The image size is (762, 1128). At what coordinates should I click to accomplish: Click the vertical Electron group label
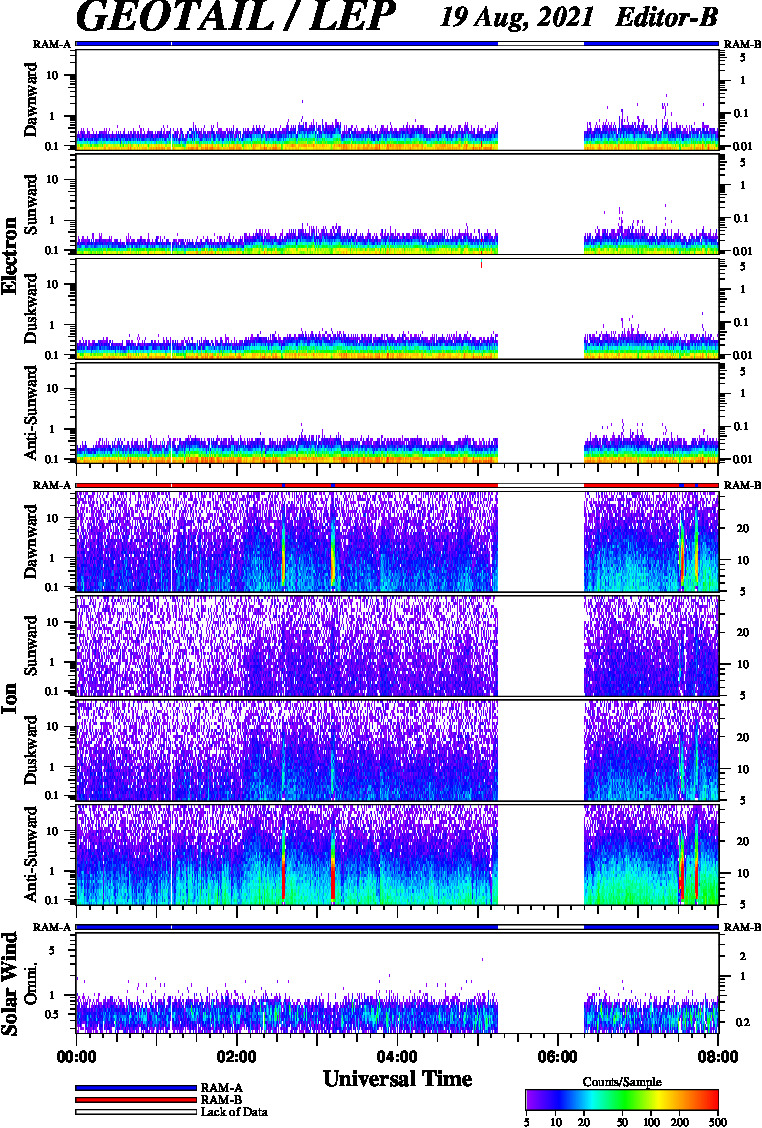[x=10, y=255]
